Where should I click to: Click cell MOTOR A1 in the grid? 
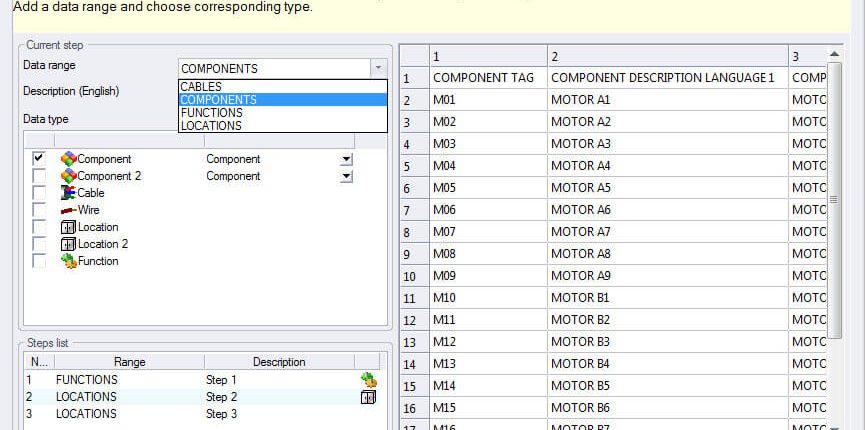pos(668,100)
